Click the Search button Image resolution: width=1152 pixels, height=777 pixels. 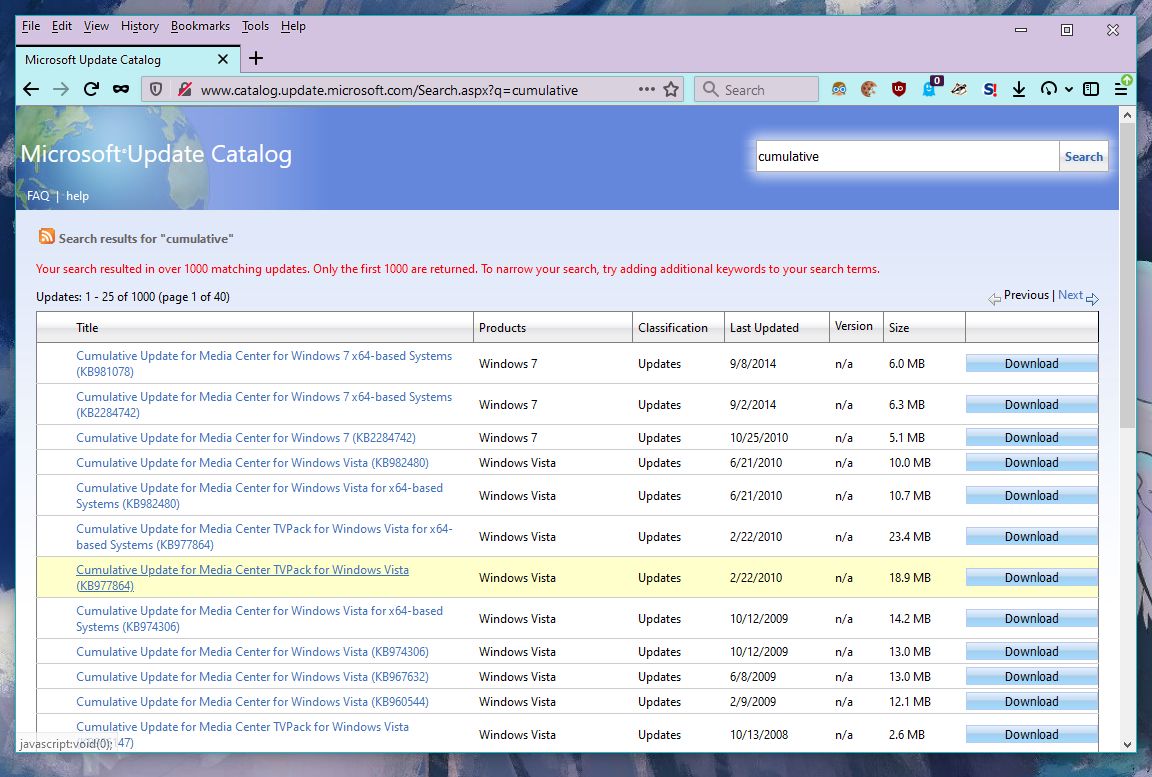(x=1083, y=156)
